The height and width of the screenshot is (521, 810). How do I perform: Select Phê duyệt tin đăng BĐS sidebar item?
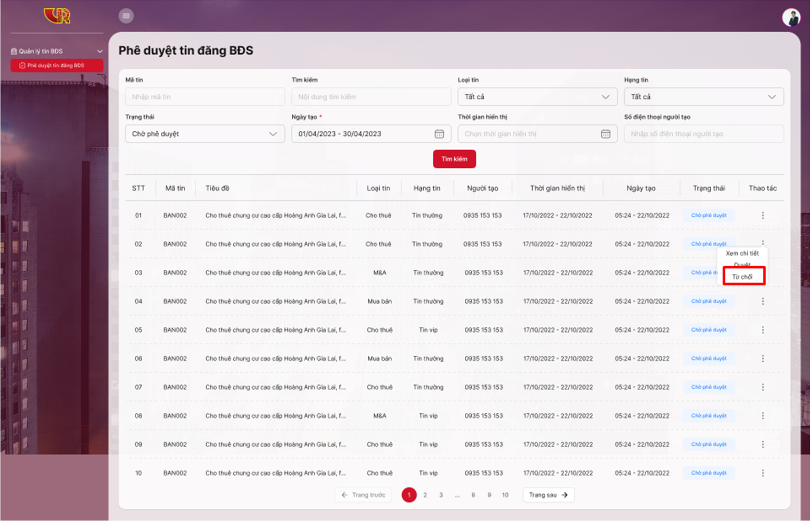56,65
